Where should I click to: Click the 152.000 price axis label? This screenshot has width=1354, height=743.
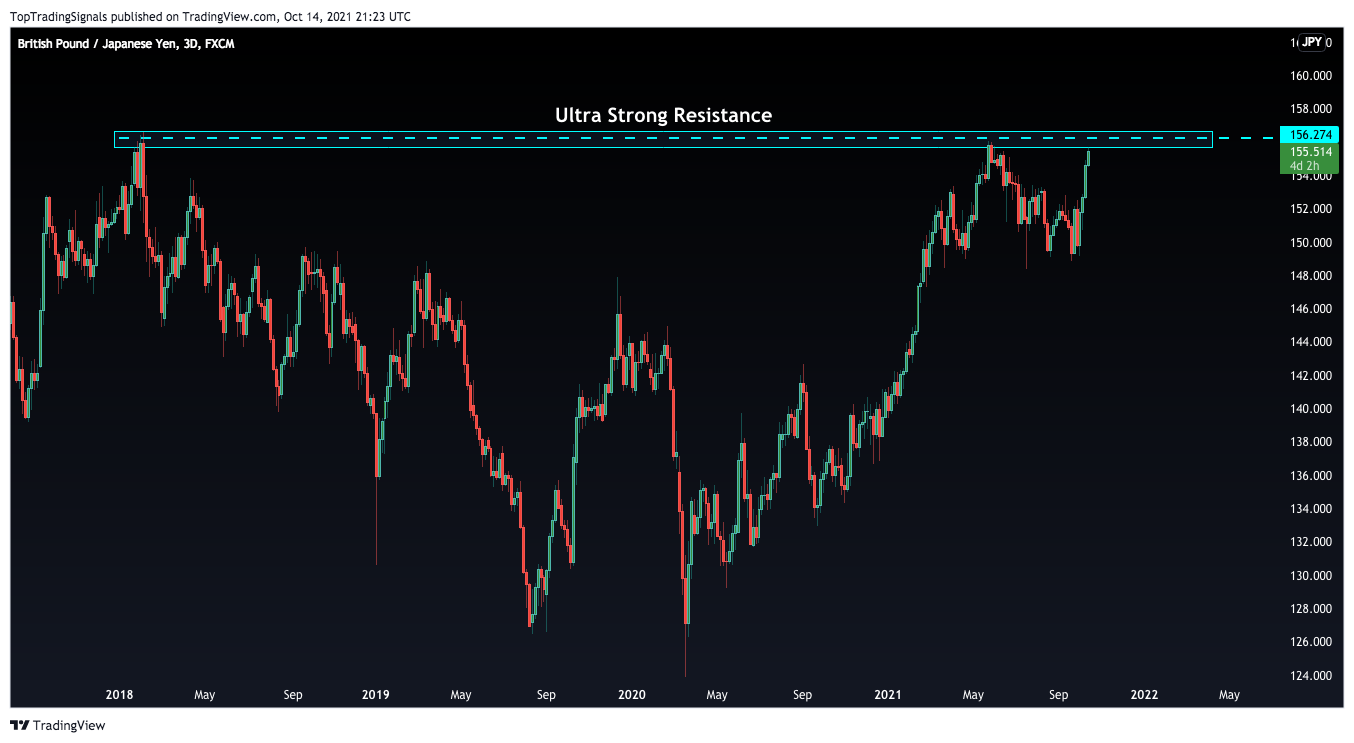coord(1310,209)
